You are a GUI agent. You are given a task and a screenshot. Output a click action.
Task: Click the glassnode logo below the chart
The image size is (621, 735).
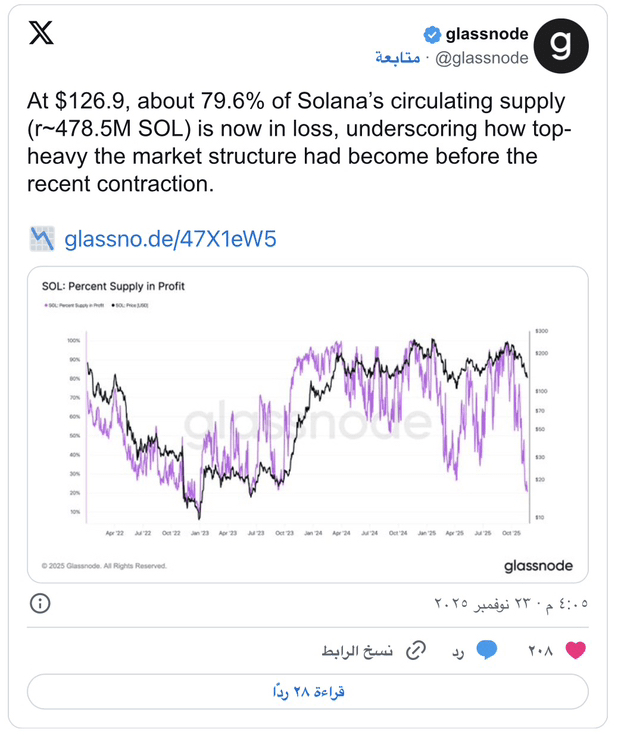tap(538, 565)
